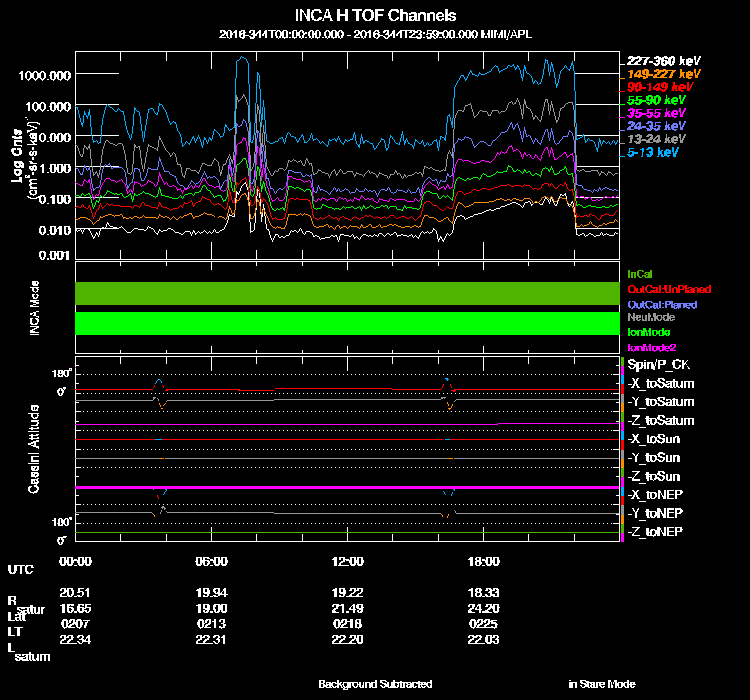Click the OutCal:UnPlaned legend entry
Viewport: 750px width, 700px height.
[669, 289]
